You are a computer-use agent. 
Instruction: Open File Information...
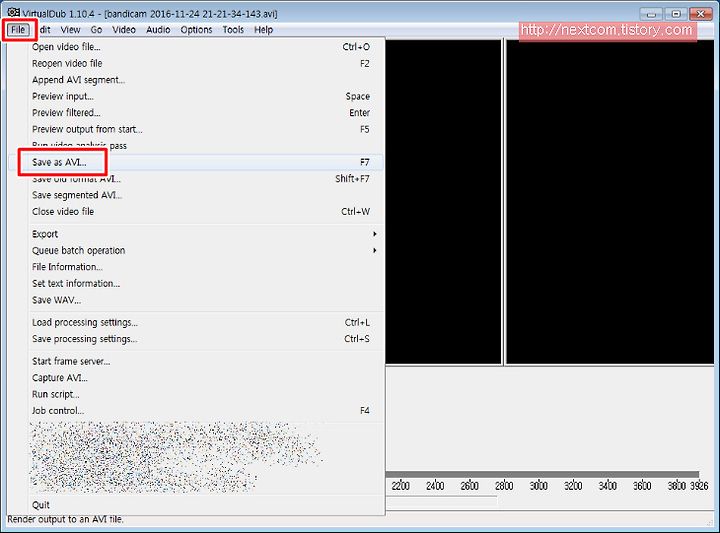click(196, 267)
